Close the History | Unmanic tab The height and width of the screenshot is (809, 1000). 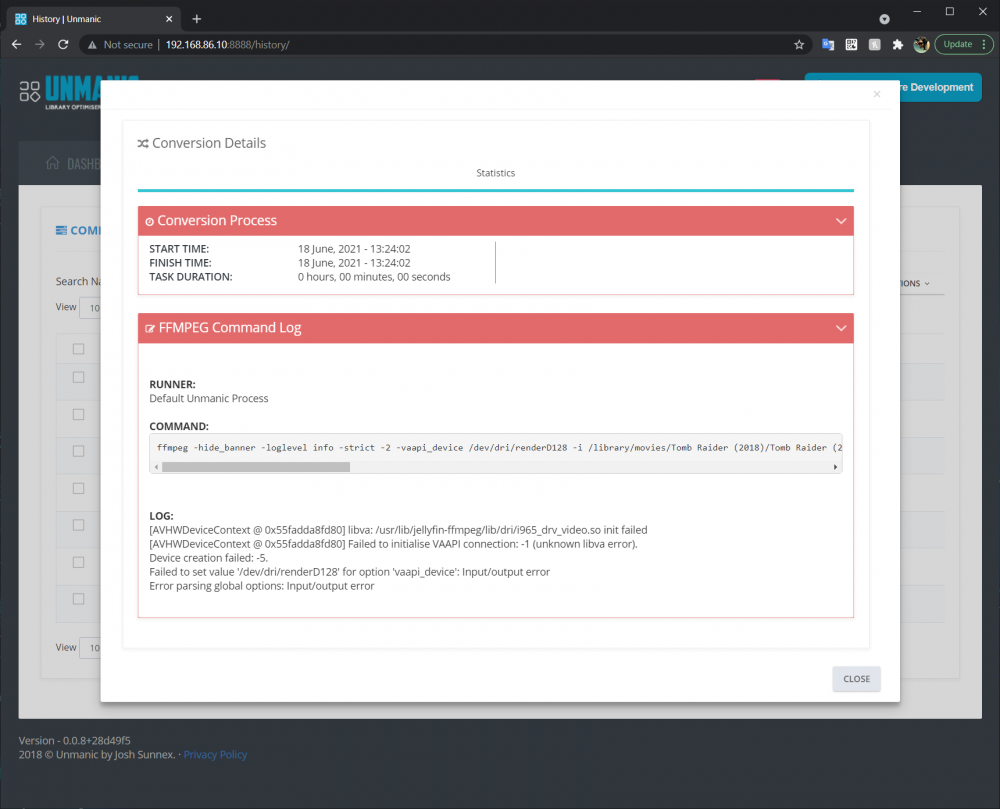tap(169, 19)
